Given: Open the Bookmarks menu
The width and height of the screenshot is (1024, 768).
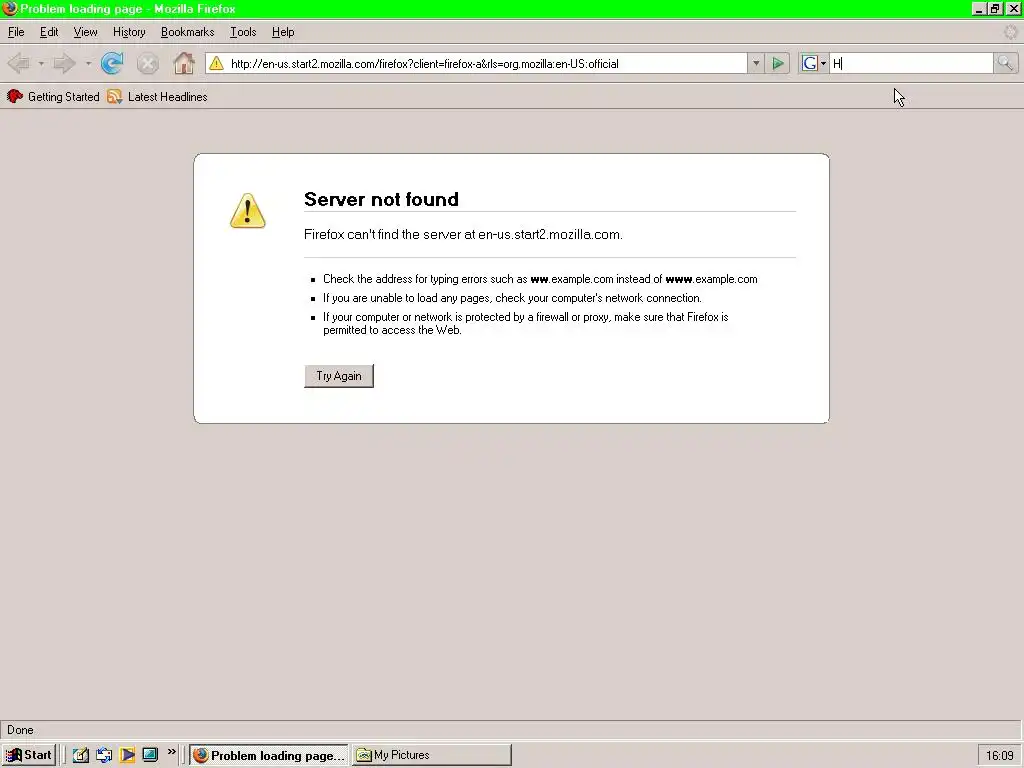Looking at the screenshot, I should coord(187,32).
